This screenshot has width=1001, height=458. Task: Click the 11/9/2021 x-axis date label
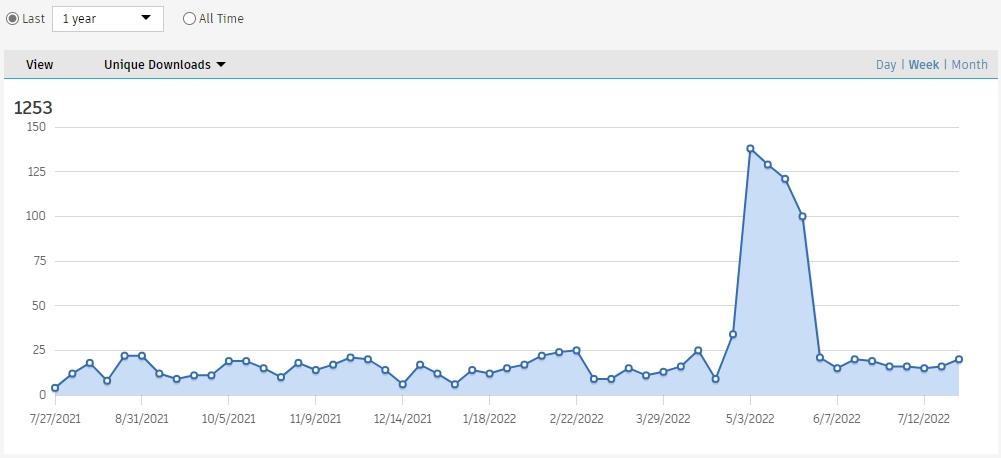(315, 420)
